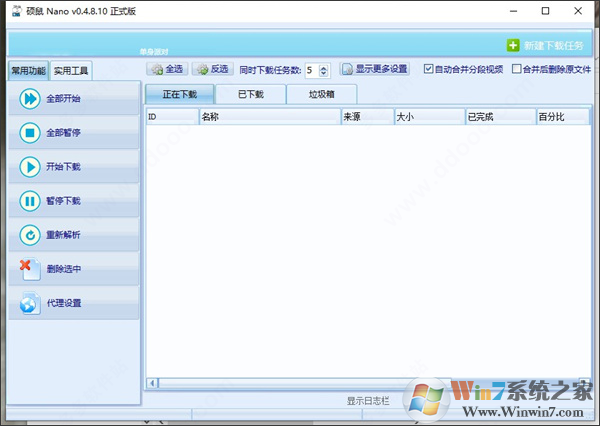600x426 pixels.
Task: Switch to 常用功能 tab
Action: 28,71
